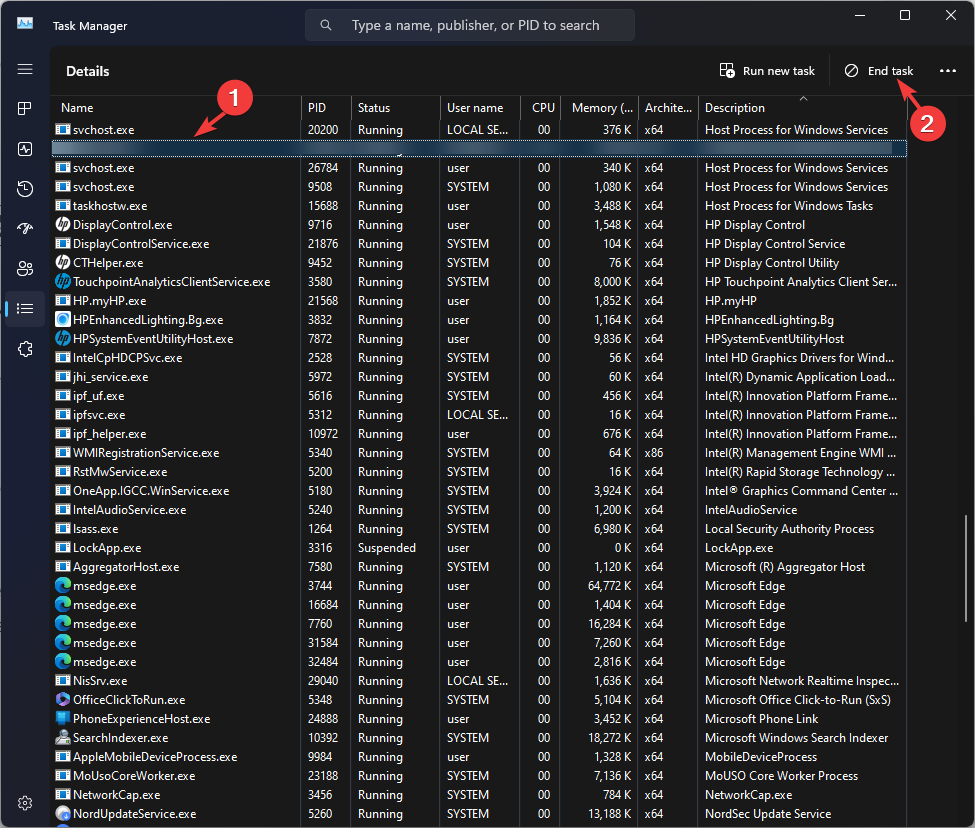The width and height of the screenshot is (975, 828).
Task: Expand the hamburger navigation menu
Action: pos(25,69)
